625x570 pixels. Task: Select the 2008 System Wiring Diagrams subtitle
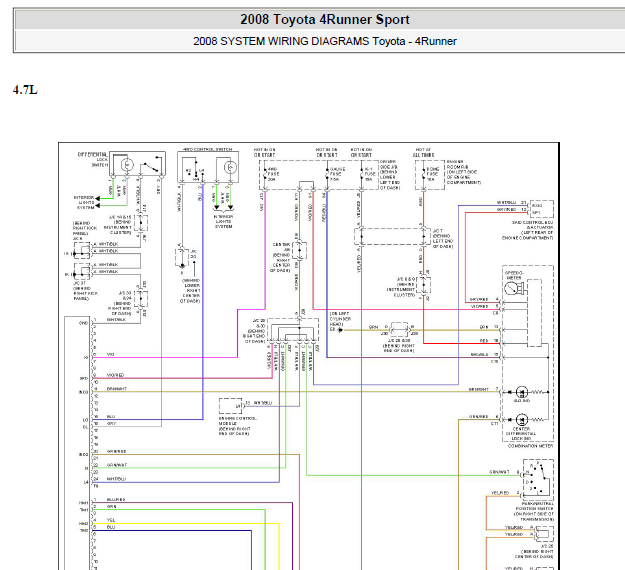point(325,41)
